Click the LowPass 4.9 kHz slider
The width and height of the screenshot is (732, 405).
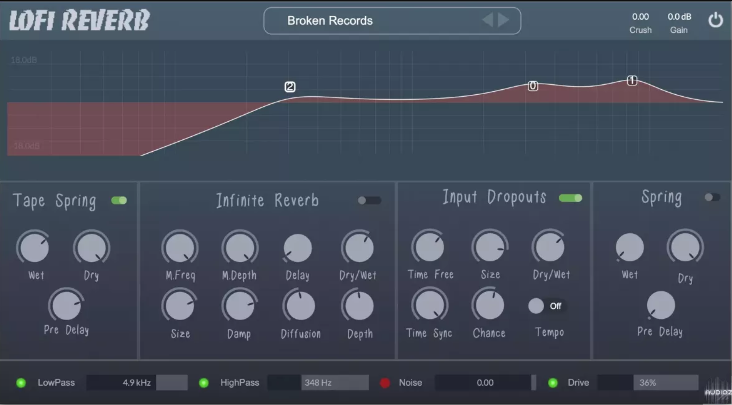point(137,383)
